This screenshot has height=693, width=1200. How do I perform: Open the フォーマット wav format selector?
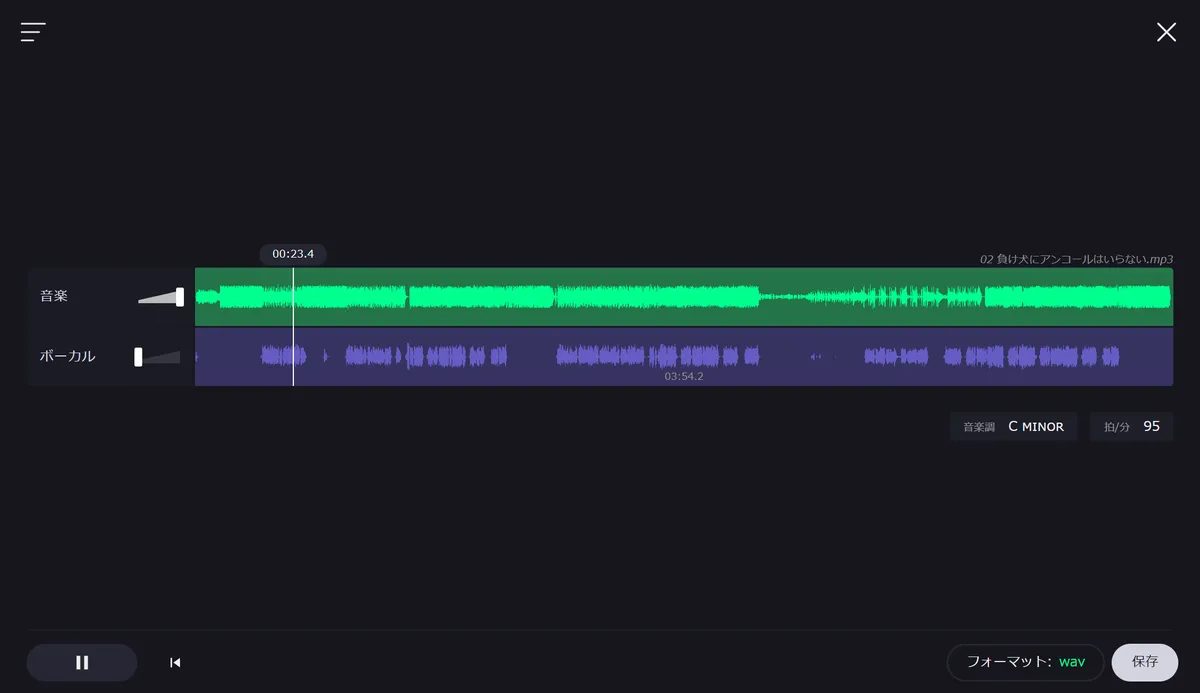coord(1025,662)
